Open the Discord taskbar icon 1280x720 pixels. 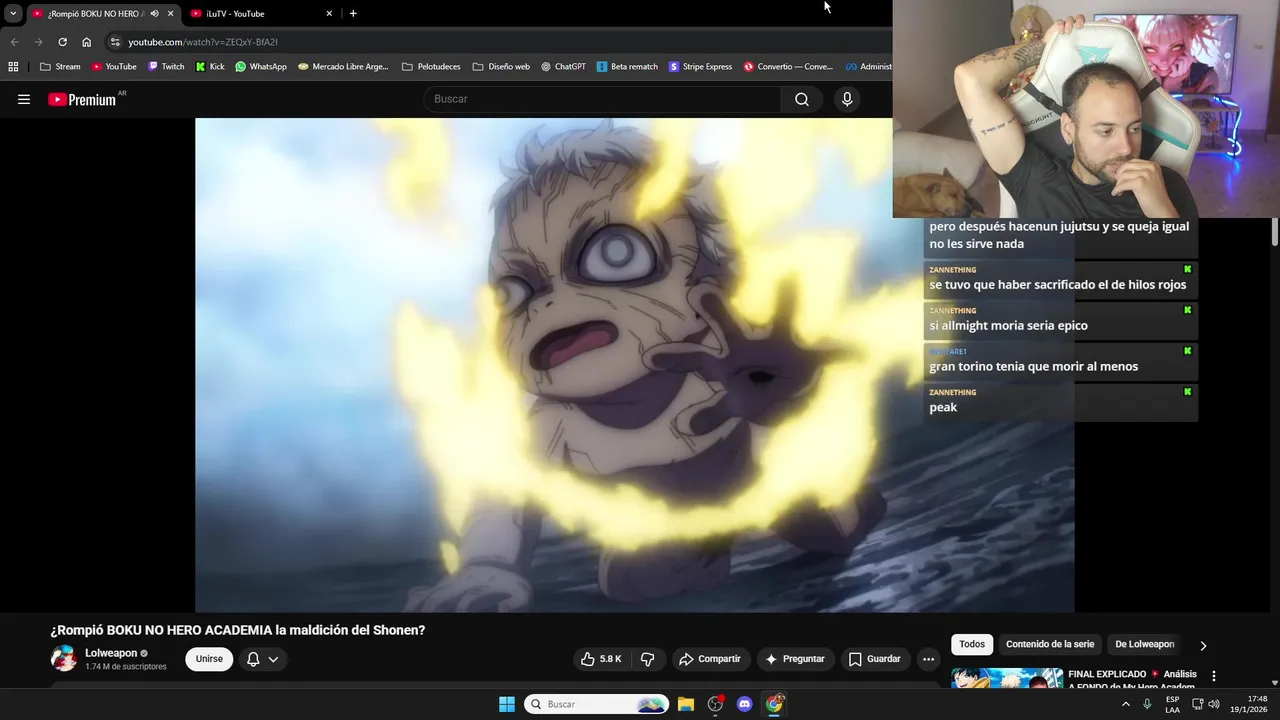pyautogui.click(x=744, y=704)
